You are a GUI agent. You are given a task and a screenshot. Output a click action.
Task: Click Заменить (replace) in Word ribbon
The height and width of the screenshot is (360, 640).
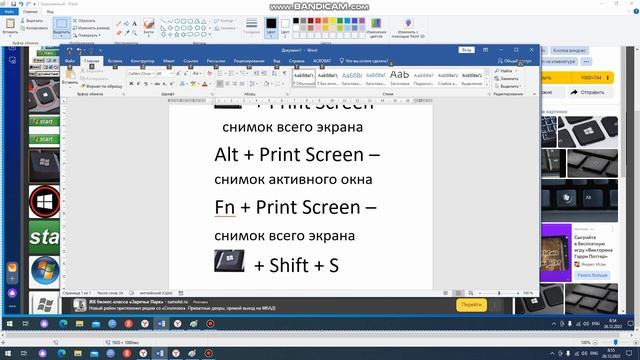tap(507, 78)
